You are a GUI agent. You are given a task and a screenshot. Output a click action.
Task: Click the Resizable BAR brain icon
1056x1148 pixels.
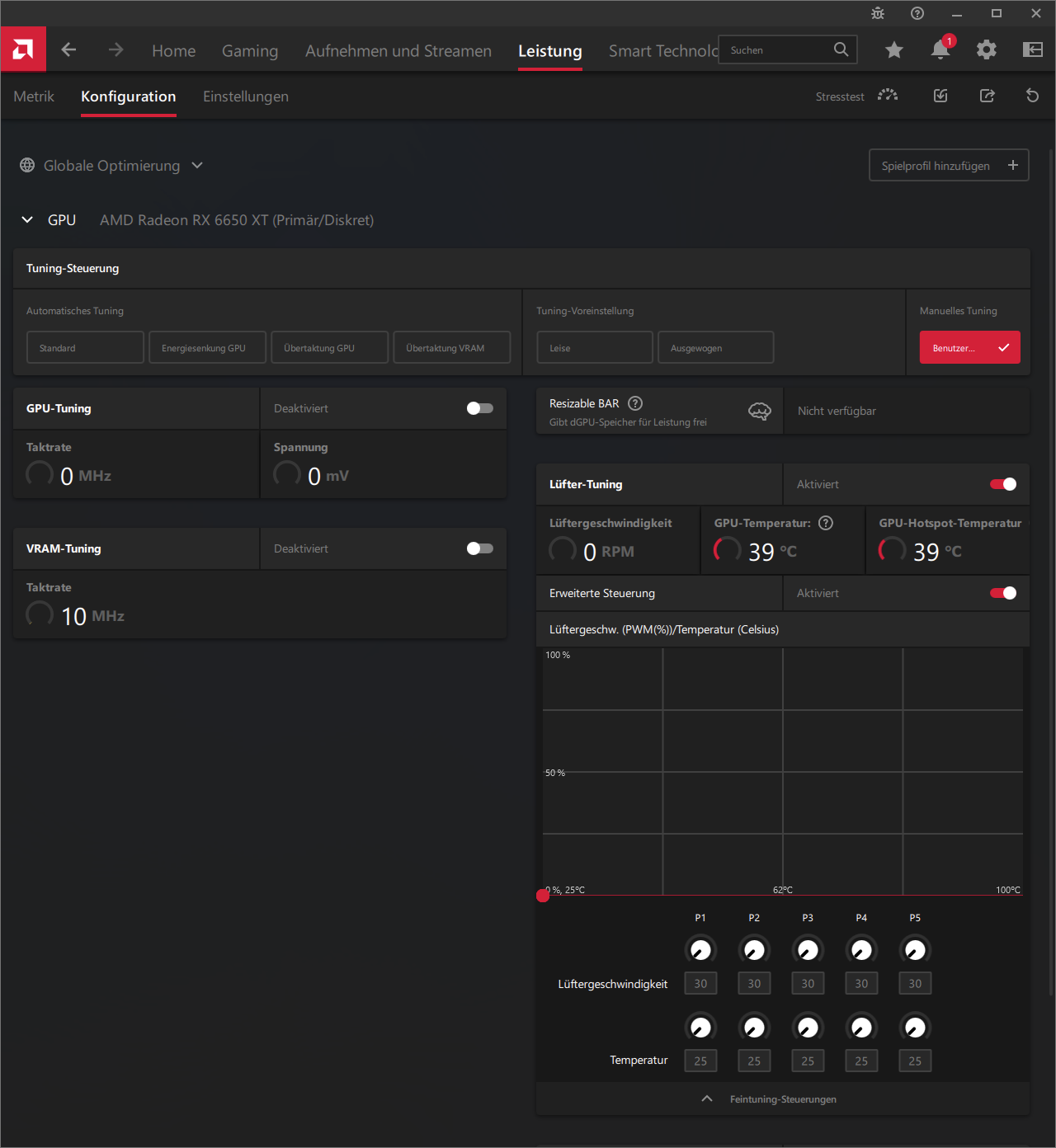[x=760, y=411]
